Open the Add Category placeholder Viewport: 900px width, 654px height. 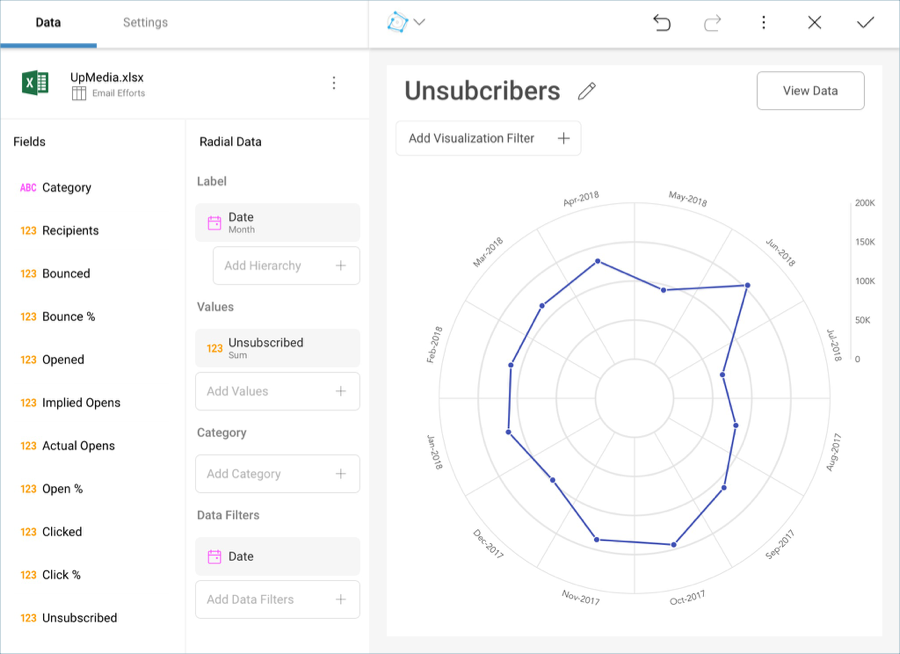[277, 474]
